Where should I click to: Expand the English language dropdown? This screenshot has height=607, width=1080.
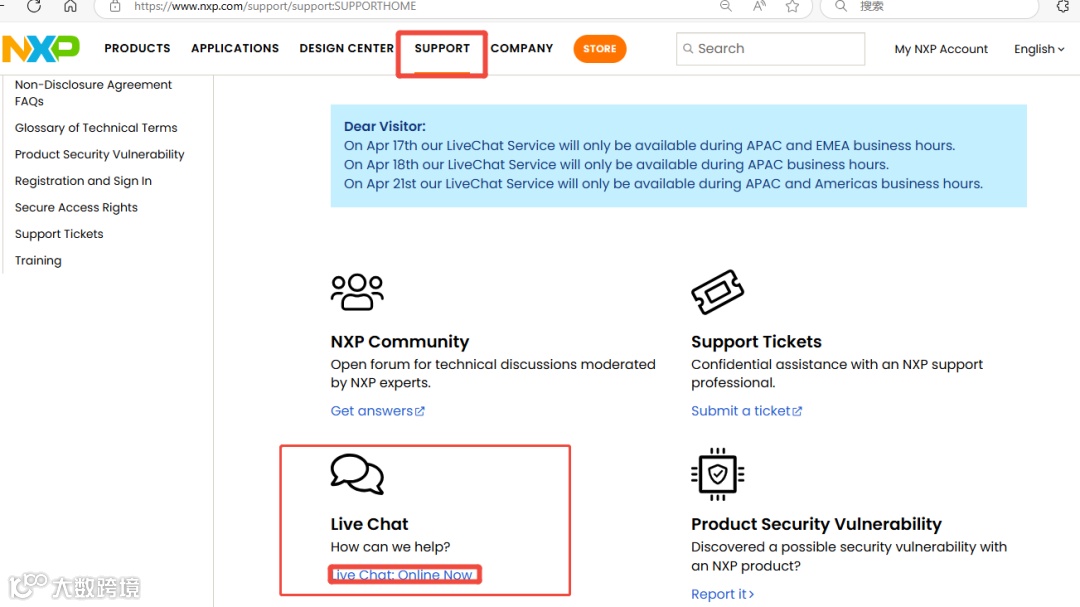click(1039, 49)
